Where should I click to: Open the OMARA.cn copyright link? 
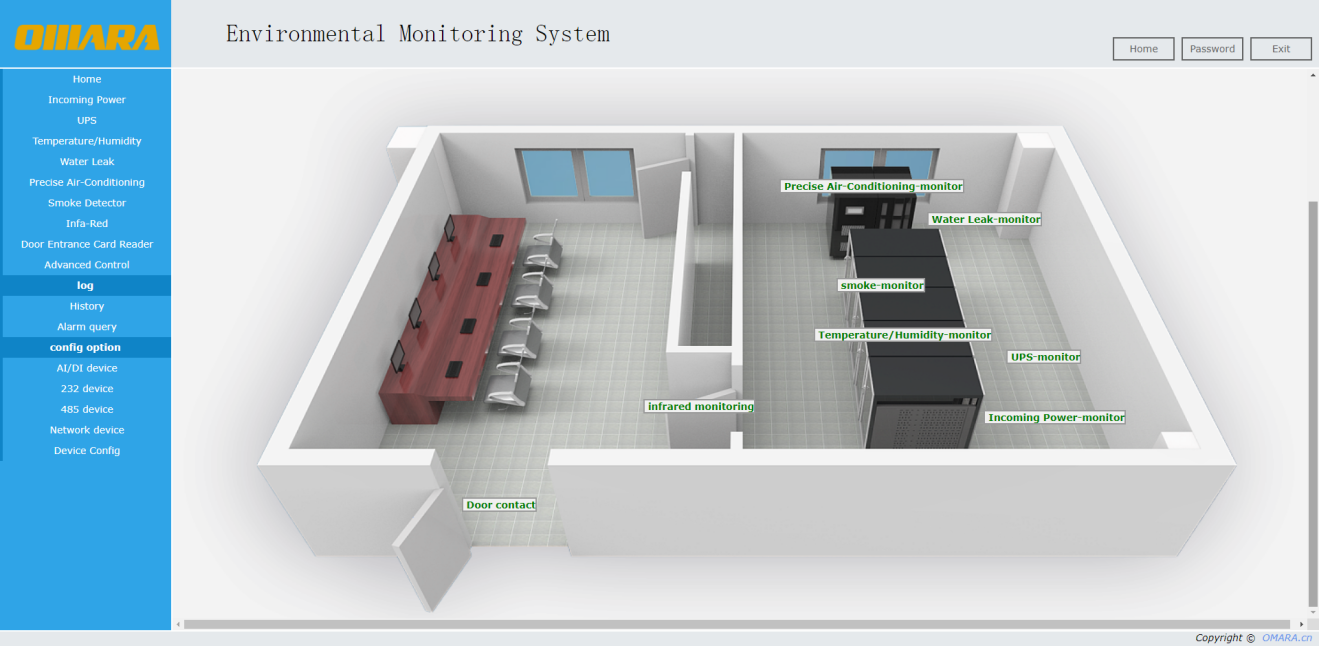(1286, 638)
